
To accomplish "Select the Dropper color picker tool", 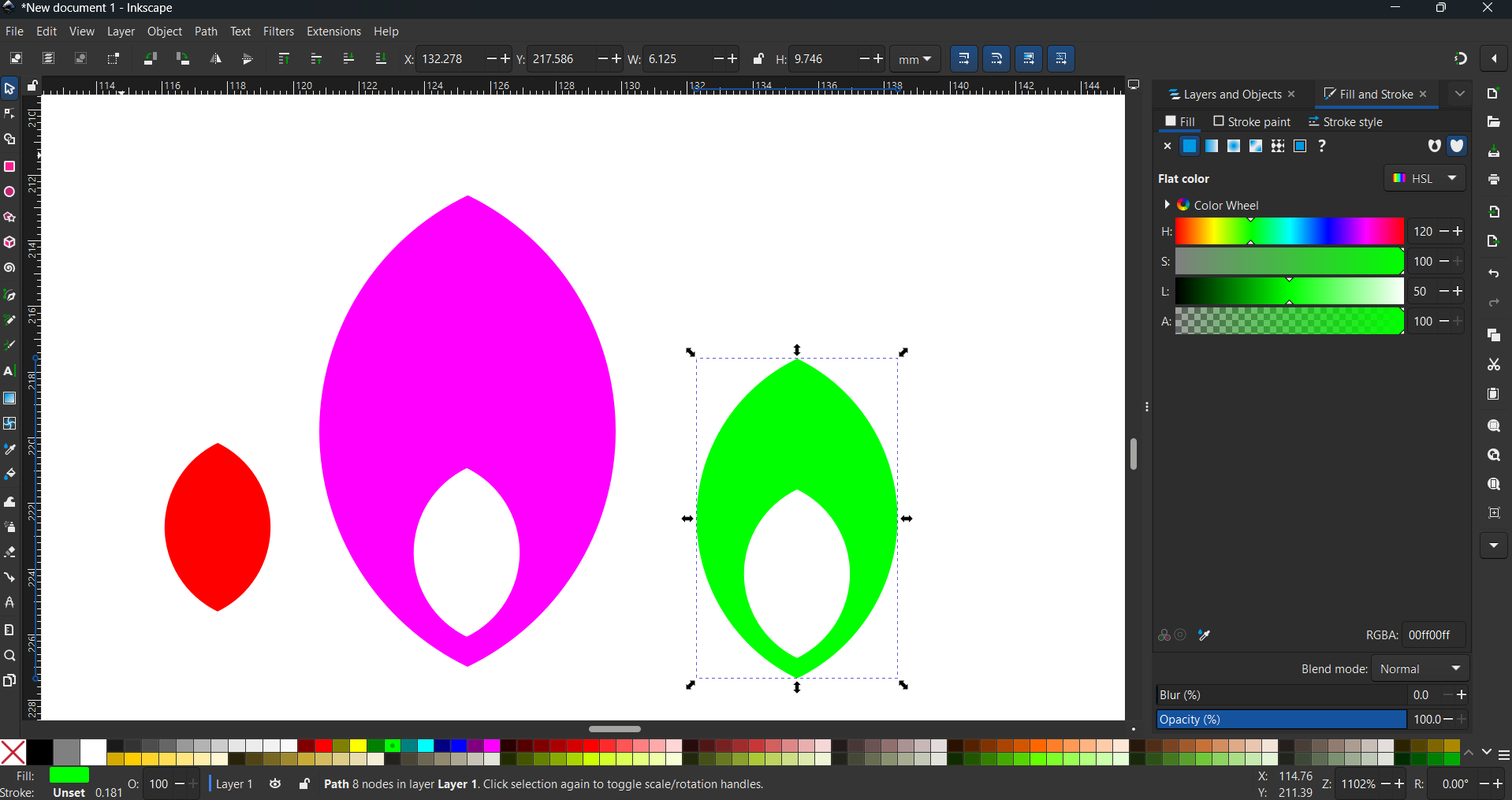I will pos(9,449).
